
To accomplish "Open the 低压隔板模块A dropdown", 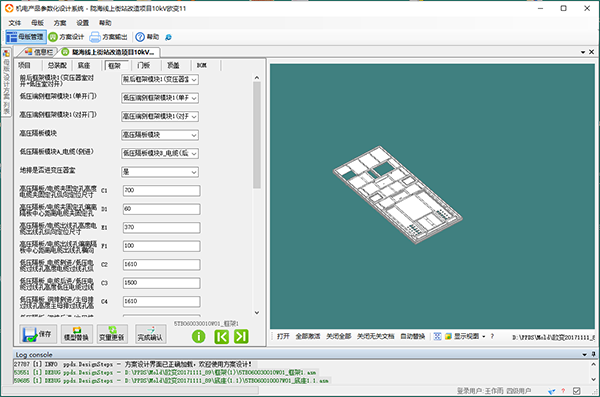I will [x=160, y=153].
